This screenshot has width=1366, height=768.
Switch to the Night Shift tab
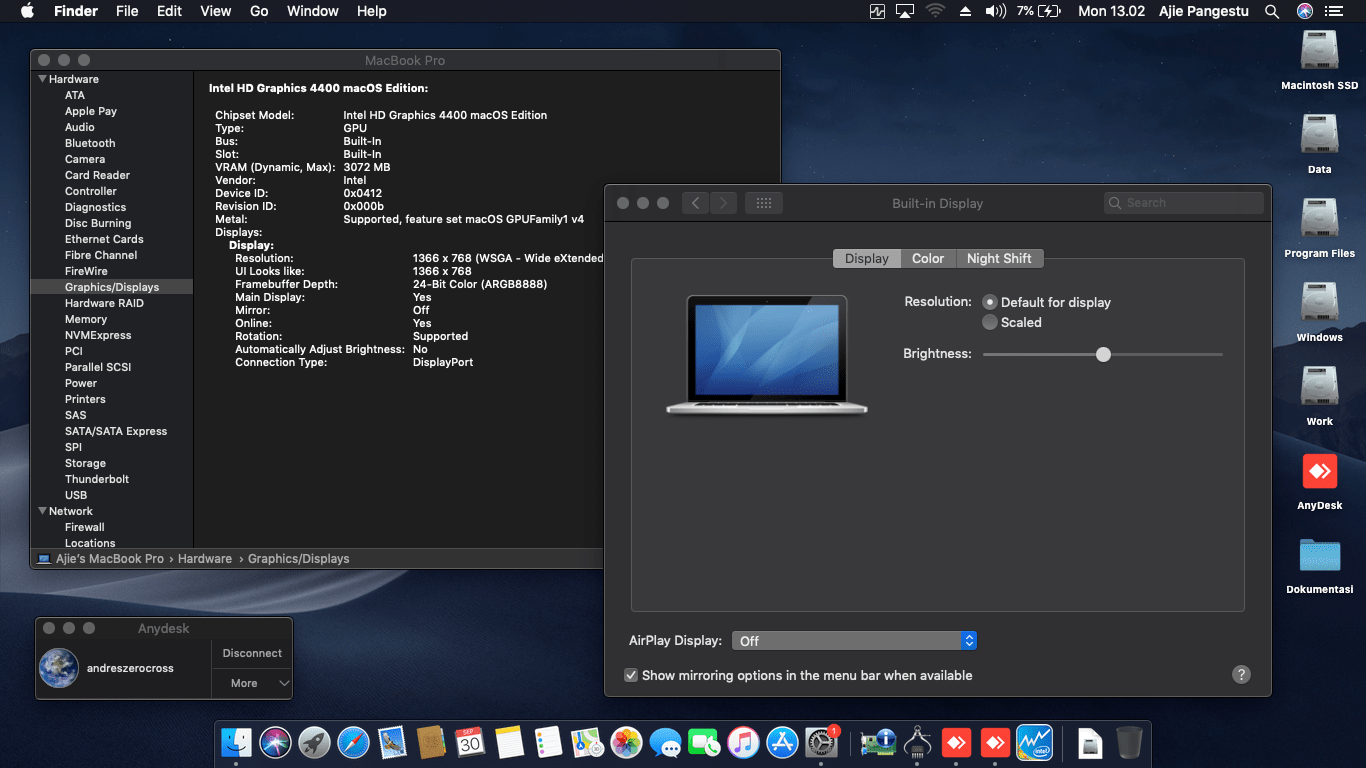(x=999, y=258)
